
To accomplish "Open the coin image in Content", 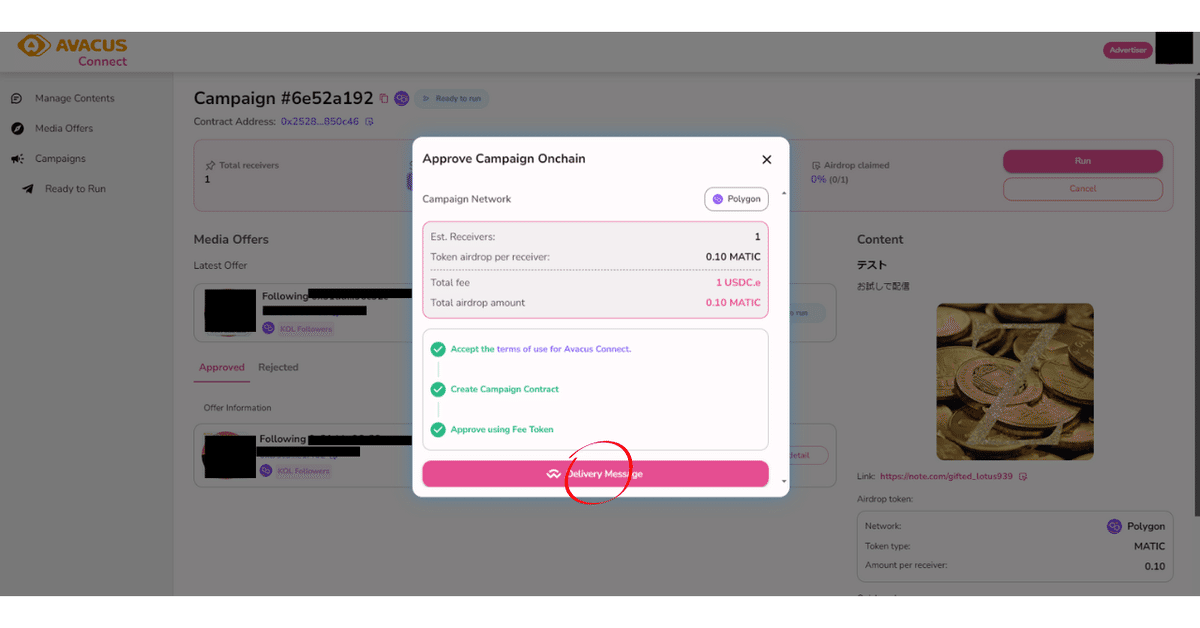I will [1015, 382].
